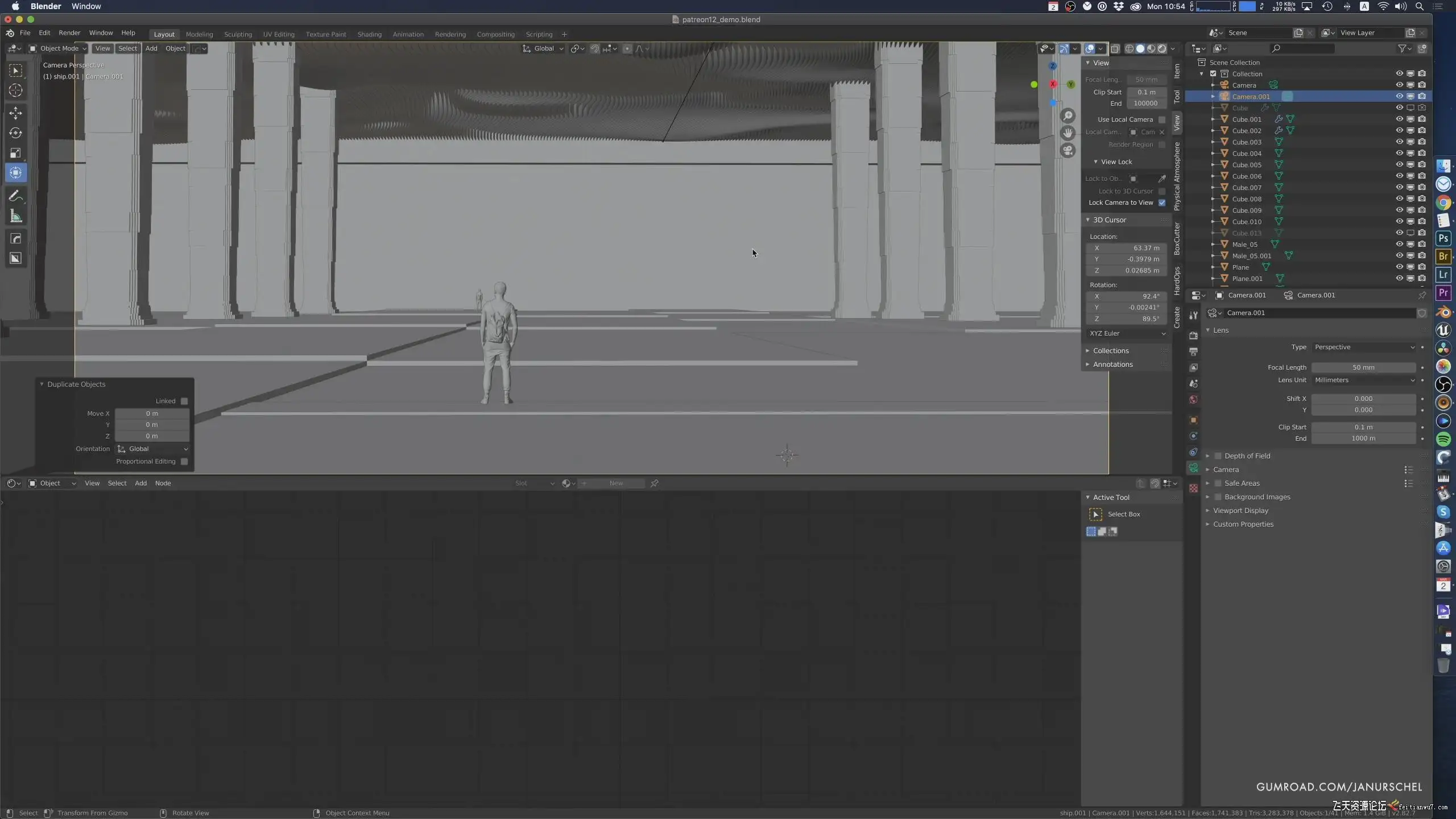Open the Lens Type Perspective dropdown
1456x819 pixels.
(x=1363, y=347)
